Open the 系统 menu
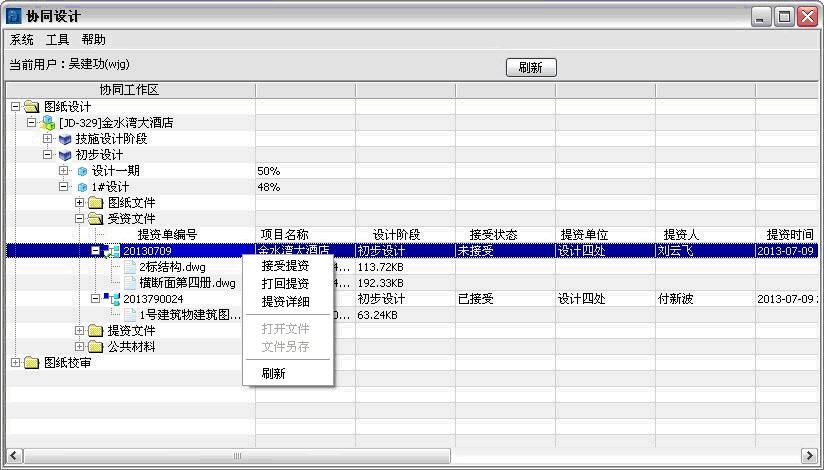Screen dimensions: 824x470 pyautogui.click(x=22, y=40)
